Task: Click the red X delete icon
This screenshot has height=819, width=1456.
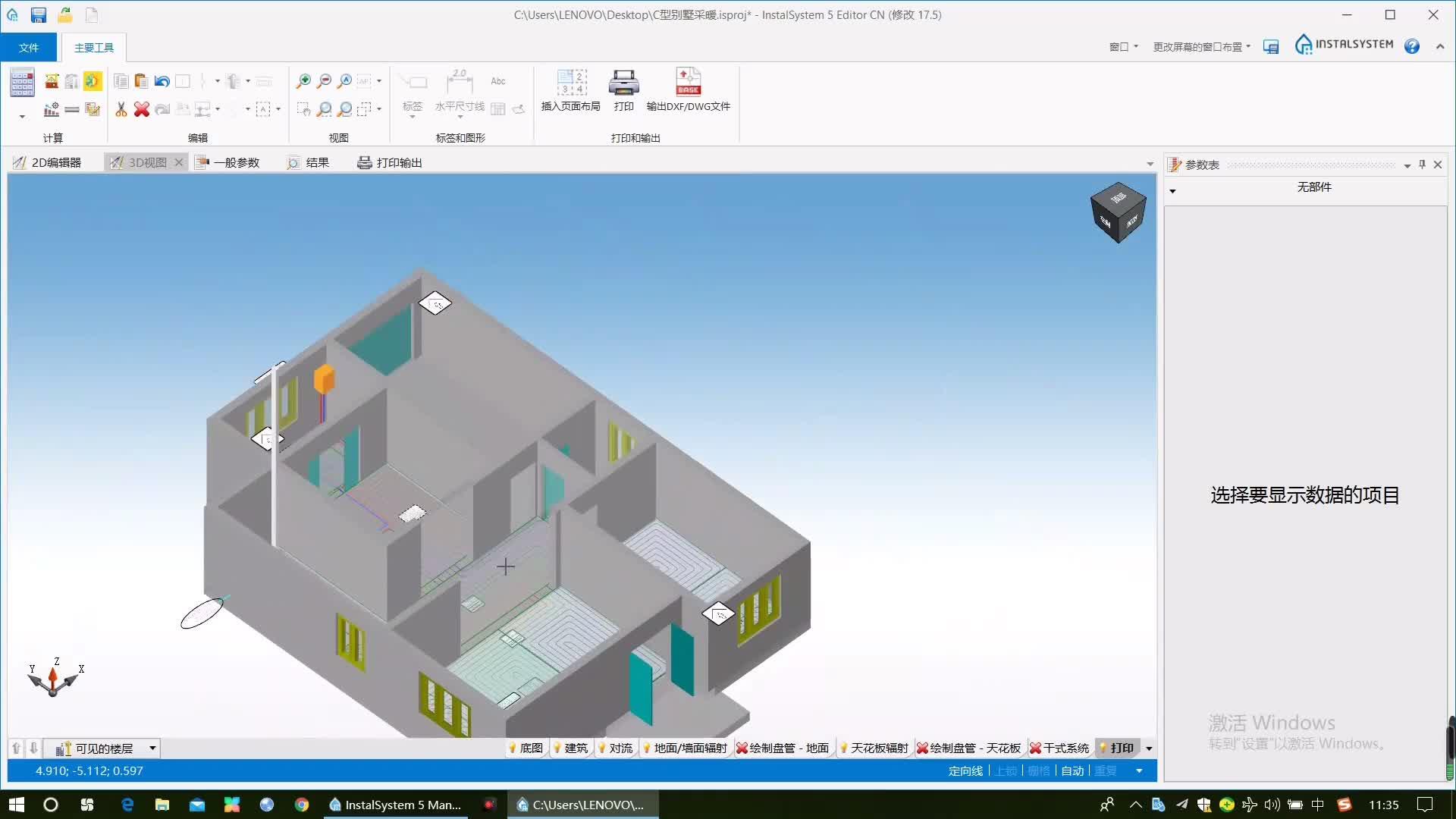Action: click(x=142, y=110)
